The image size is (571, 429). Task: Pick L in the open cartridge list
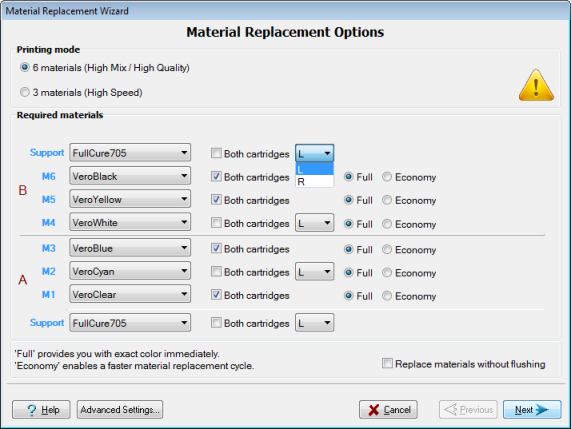pos(315,170)
